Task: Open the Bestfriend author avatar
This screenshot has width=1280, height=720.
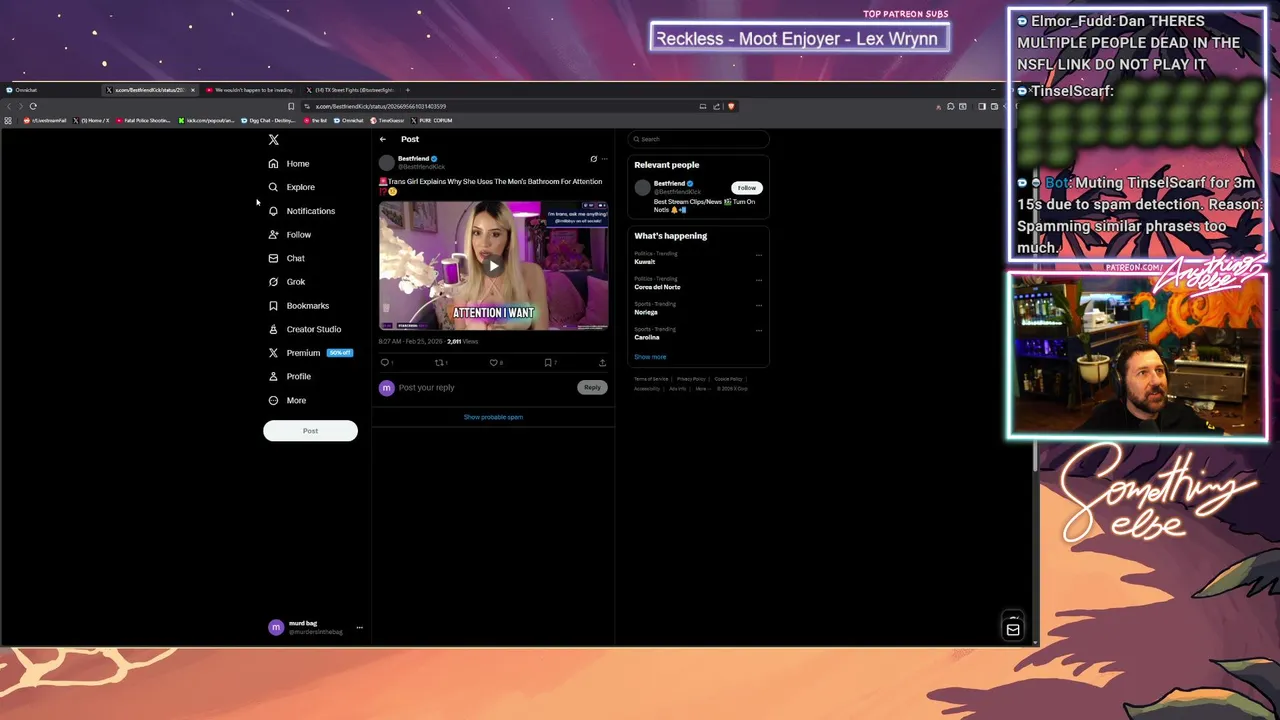Action: [x=386, y=162]
